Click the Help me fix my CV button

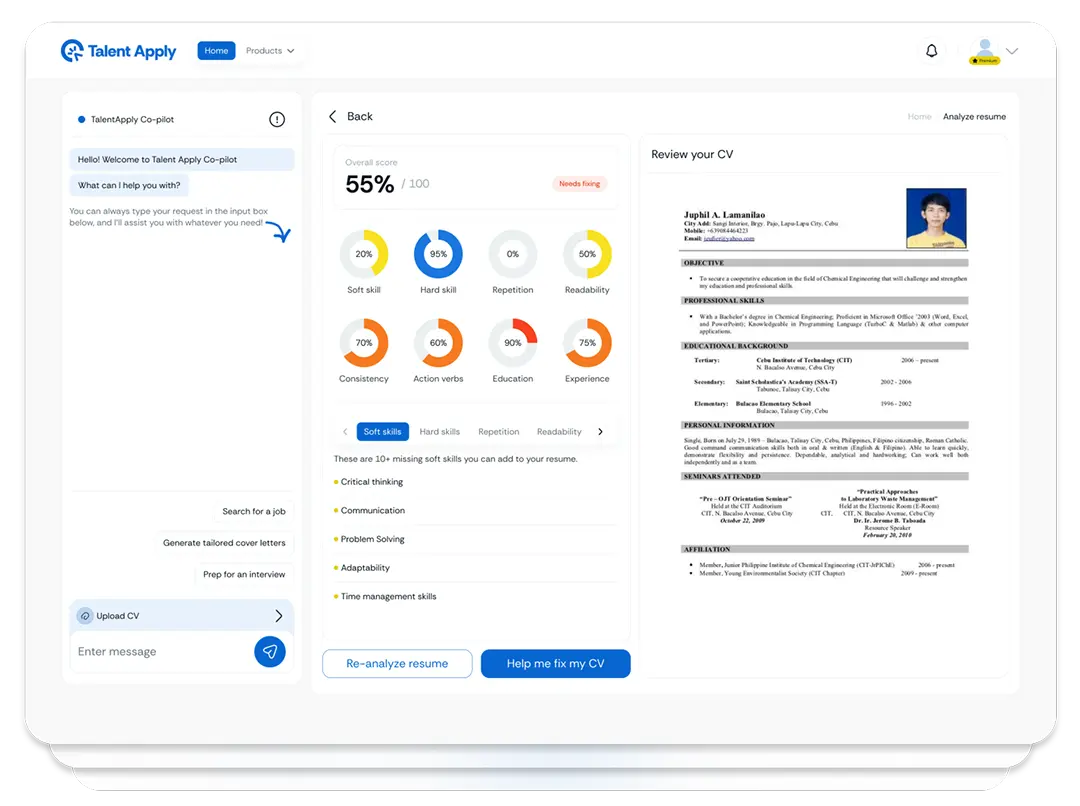[x=555, y=663]
